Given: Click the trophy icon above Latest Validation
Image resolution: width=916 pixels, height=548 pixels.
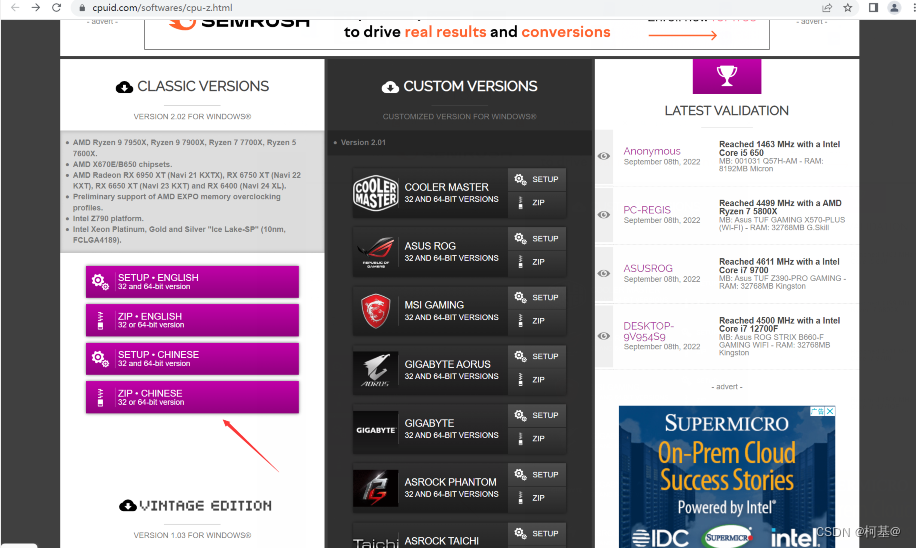Looking at the screenshot, I should [x=727, y=76].
